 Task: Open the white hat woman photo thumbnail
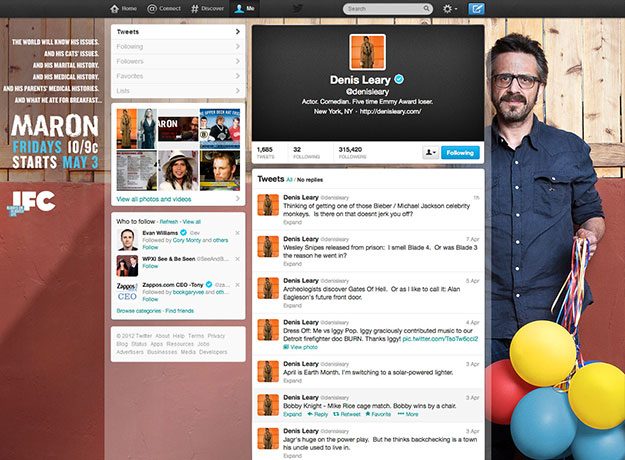click(x=178, y=171)
